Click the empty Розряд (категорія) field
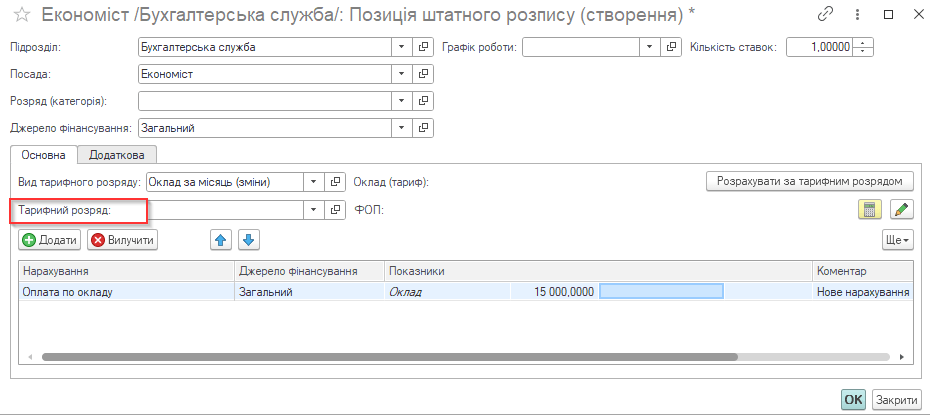Screen dimensions: 930x415 (265, 101)
